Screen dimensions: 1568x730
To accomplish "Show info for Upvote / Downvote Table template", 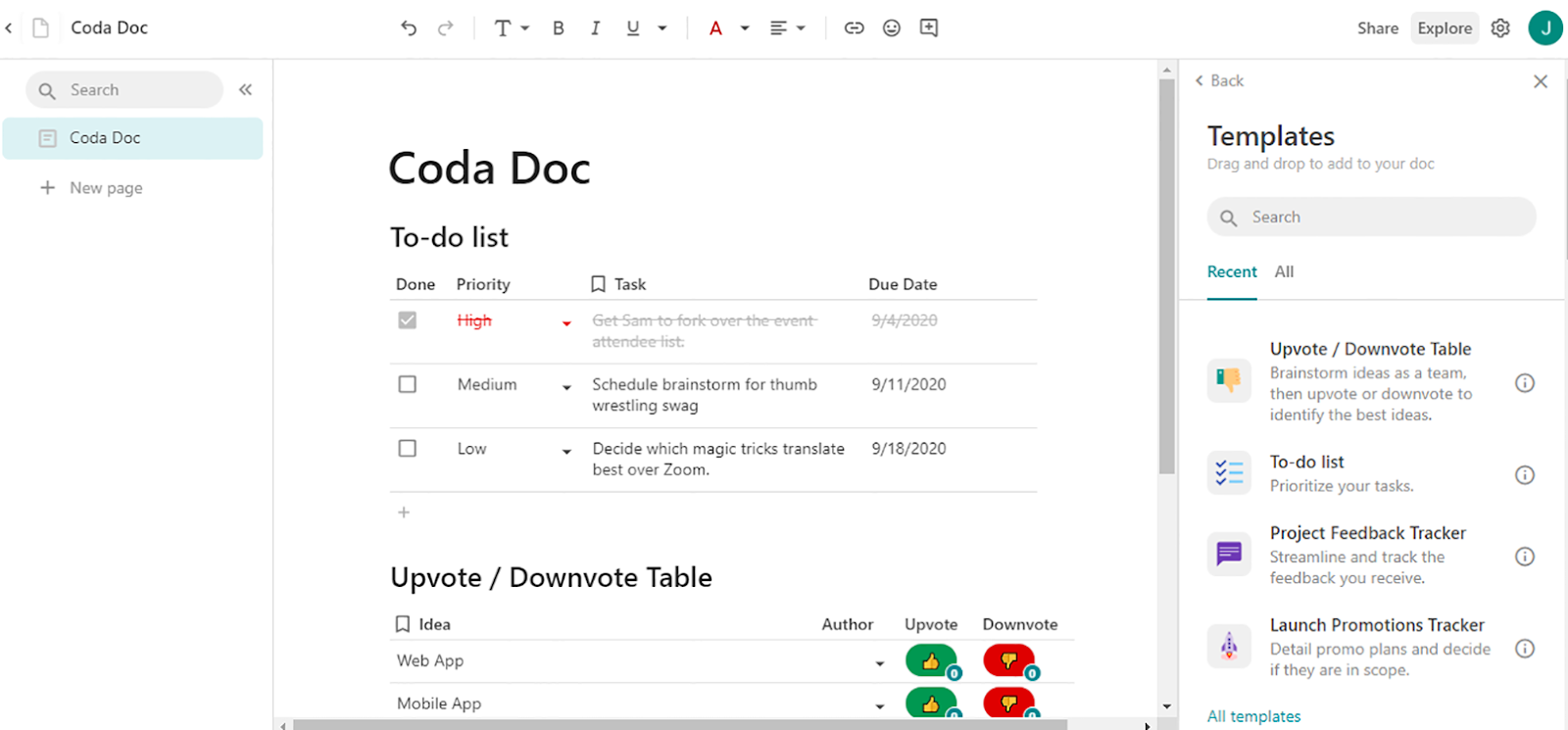I will [x=1525, y=383].
